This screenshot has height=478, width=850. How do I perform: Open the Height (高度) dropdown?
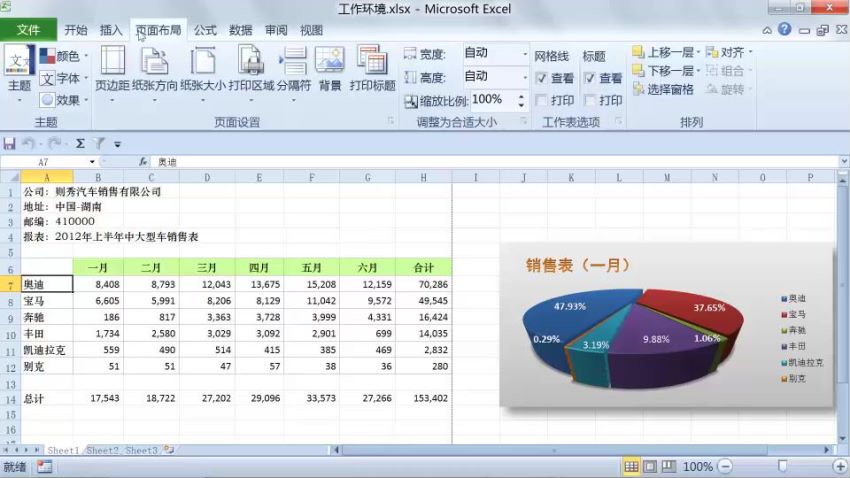tap(524, 77)
